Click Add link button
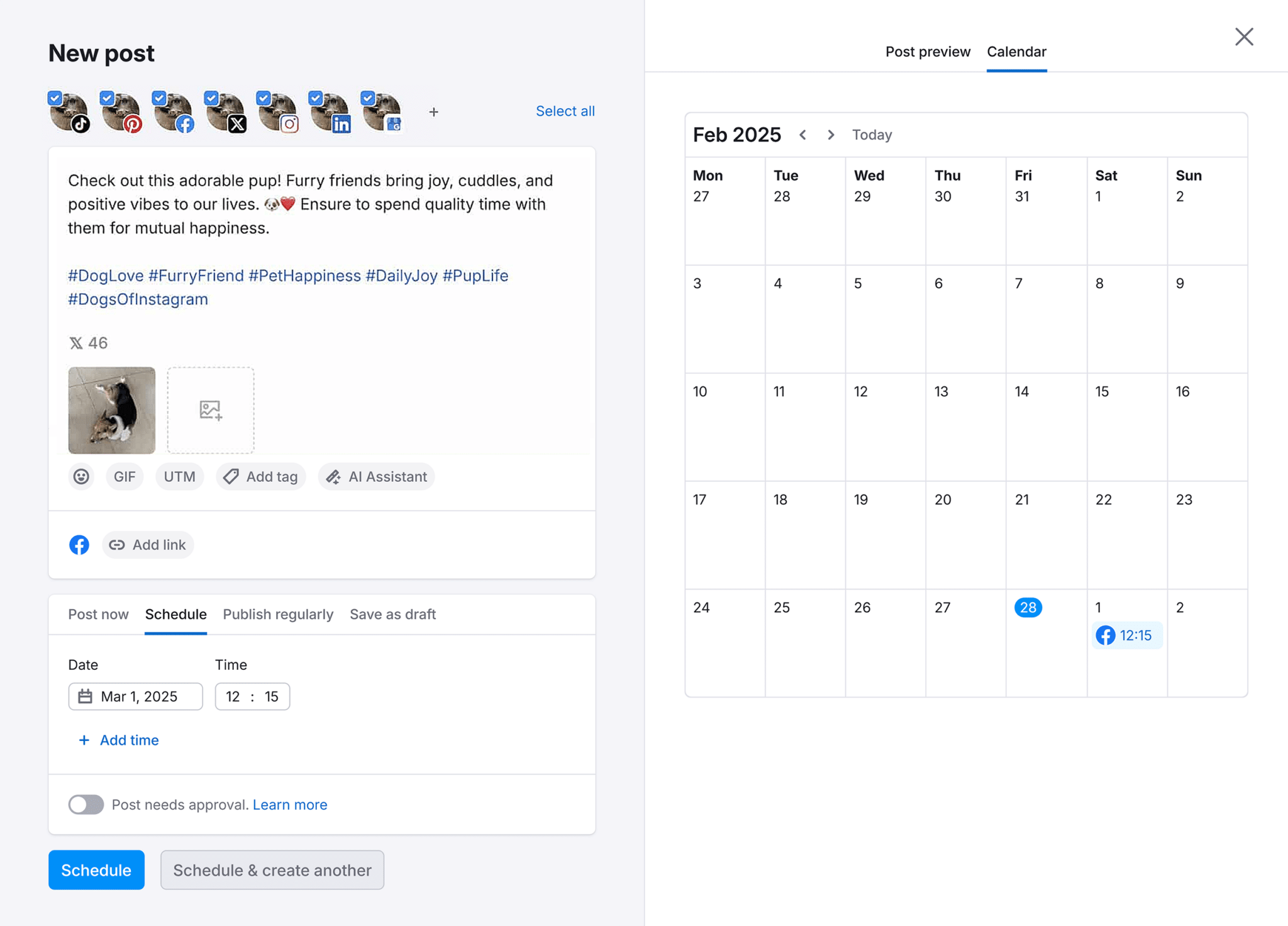Image resolution: width=1288 pixels, height=926 pixels. tap(148, 545)
